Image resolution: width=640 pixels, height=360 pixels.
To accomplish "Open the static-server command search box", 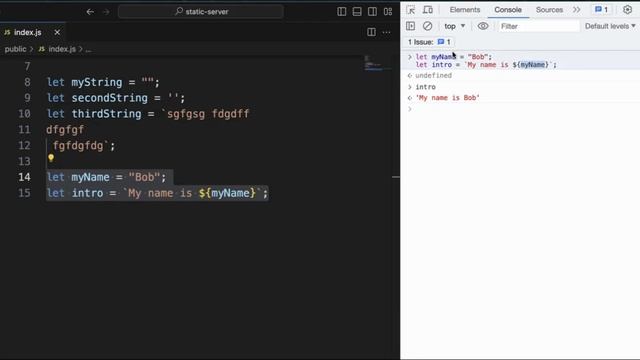I will [201, 12].
